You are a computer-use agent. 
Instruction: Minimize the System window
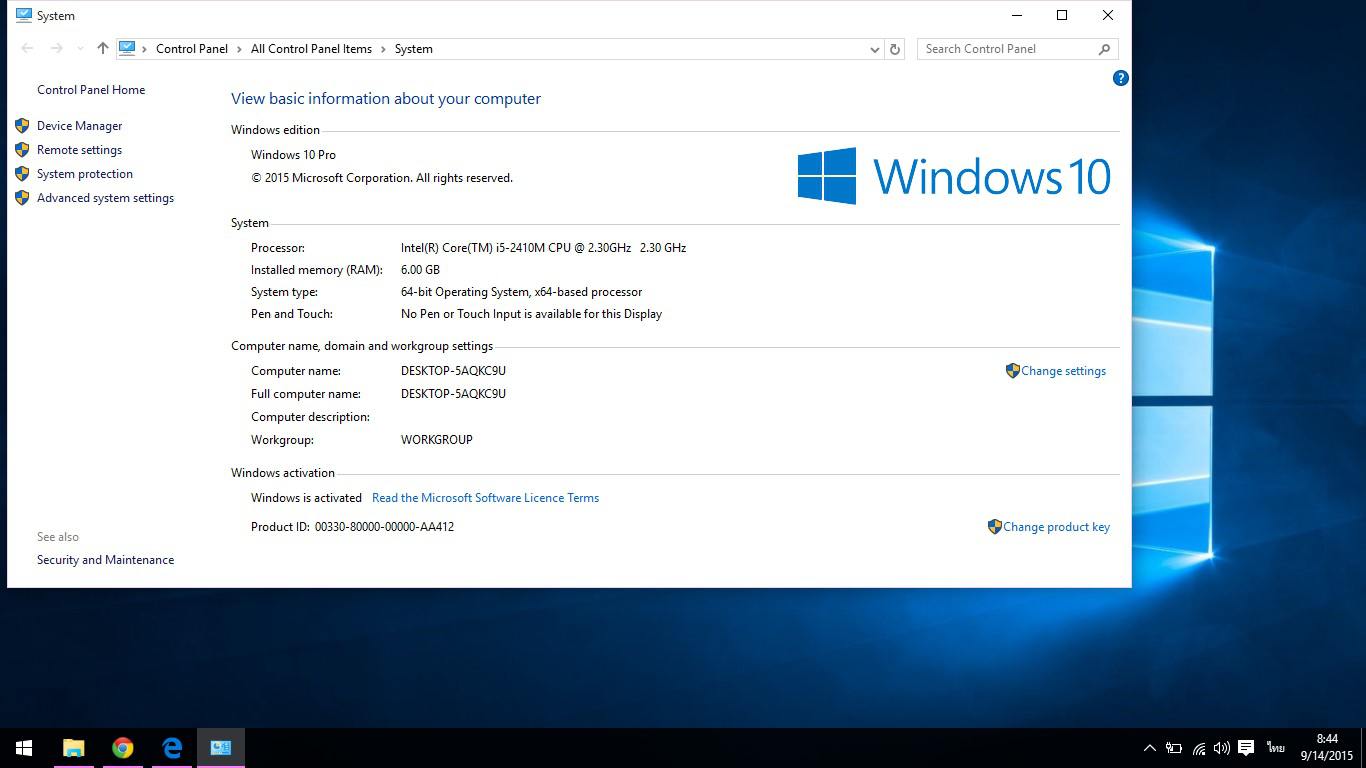[1017, 15]
